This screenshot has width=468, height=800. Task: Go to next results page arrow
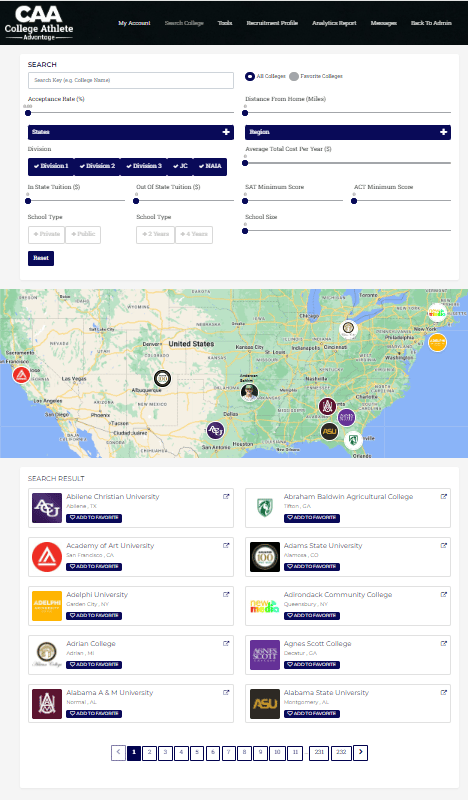coord(360,753)
